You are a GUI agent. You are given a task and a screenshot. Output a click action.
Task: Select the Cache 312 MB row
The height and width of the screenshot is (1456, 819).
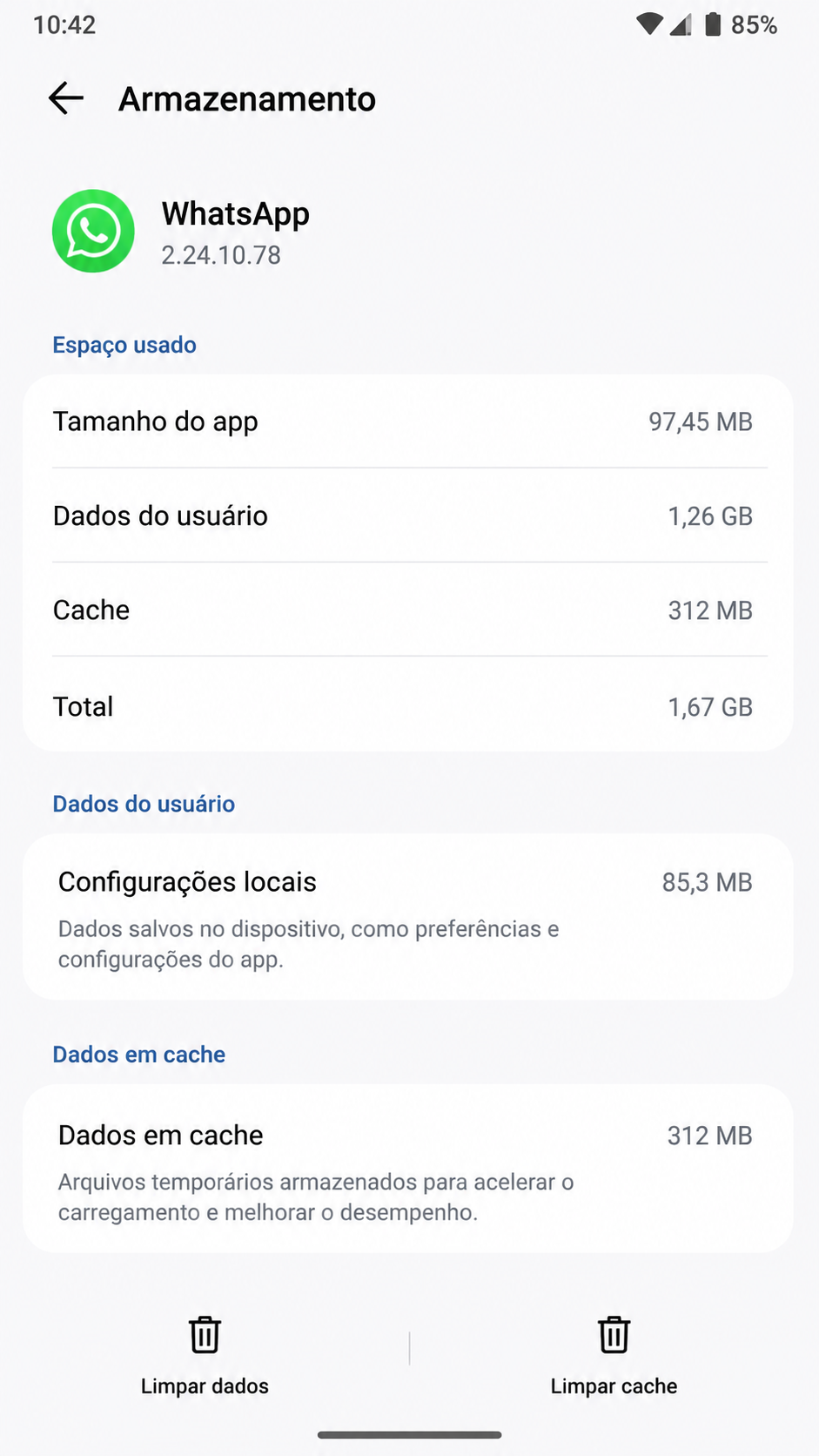tap(409, 610)
